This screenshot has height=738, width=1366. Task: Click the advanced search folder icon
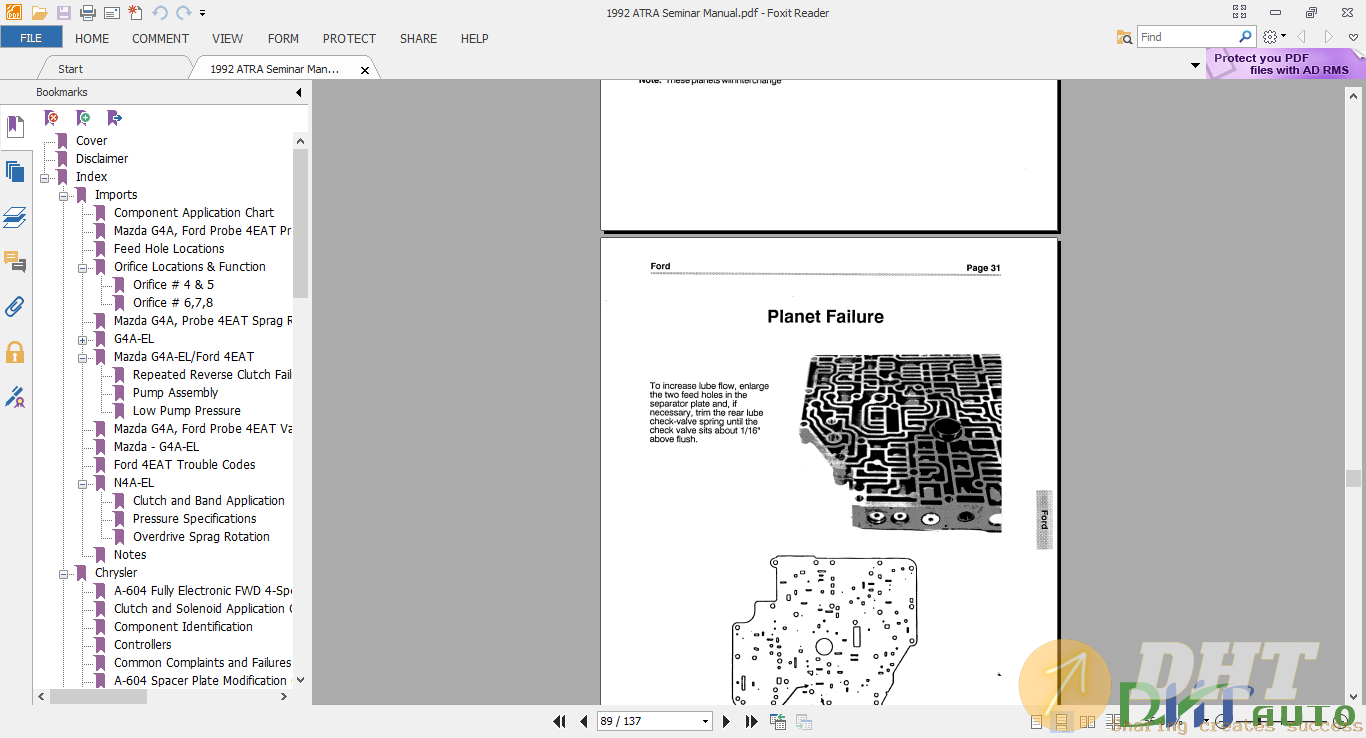[x=1125, y=37]
